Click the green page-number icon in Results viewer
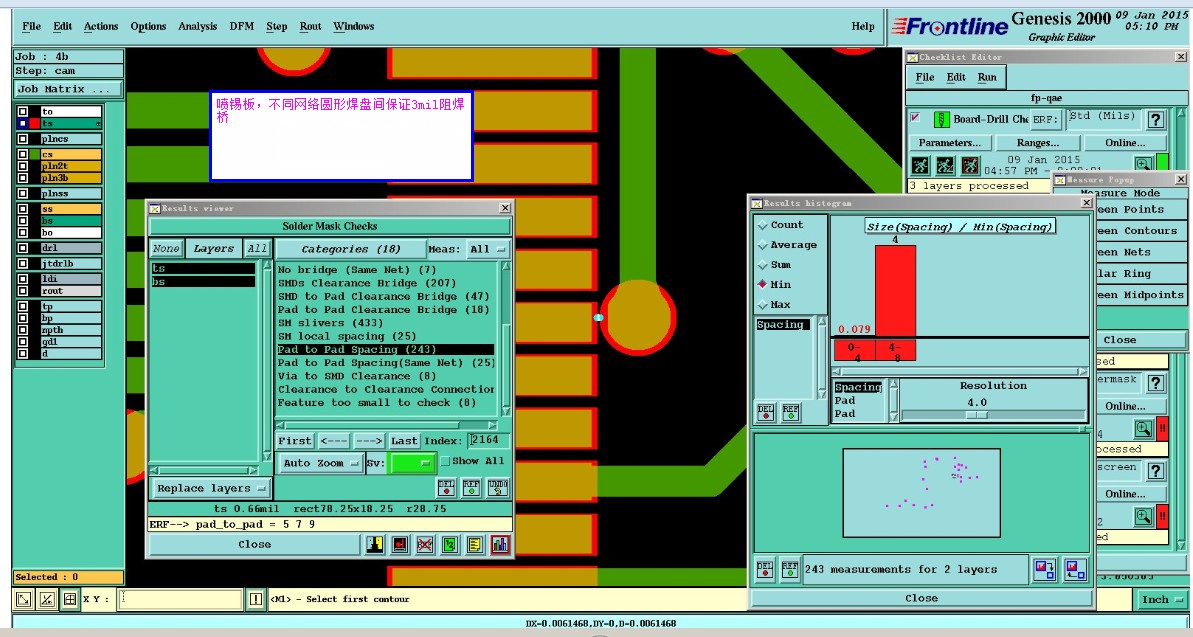 coord(450,544)
